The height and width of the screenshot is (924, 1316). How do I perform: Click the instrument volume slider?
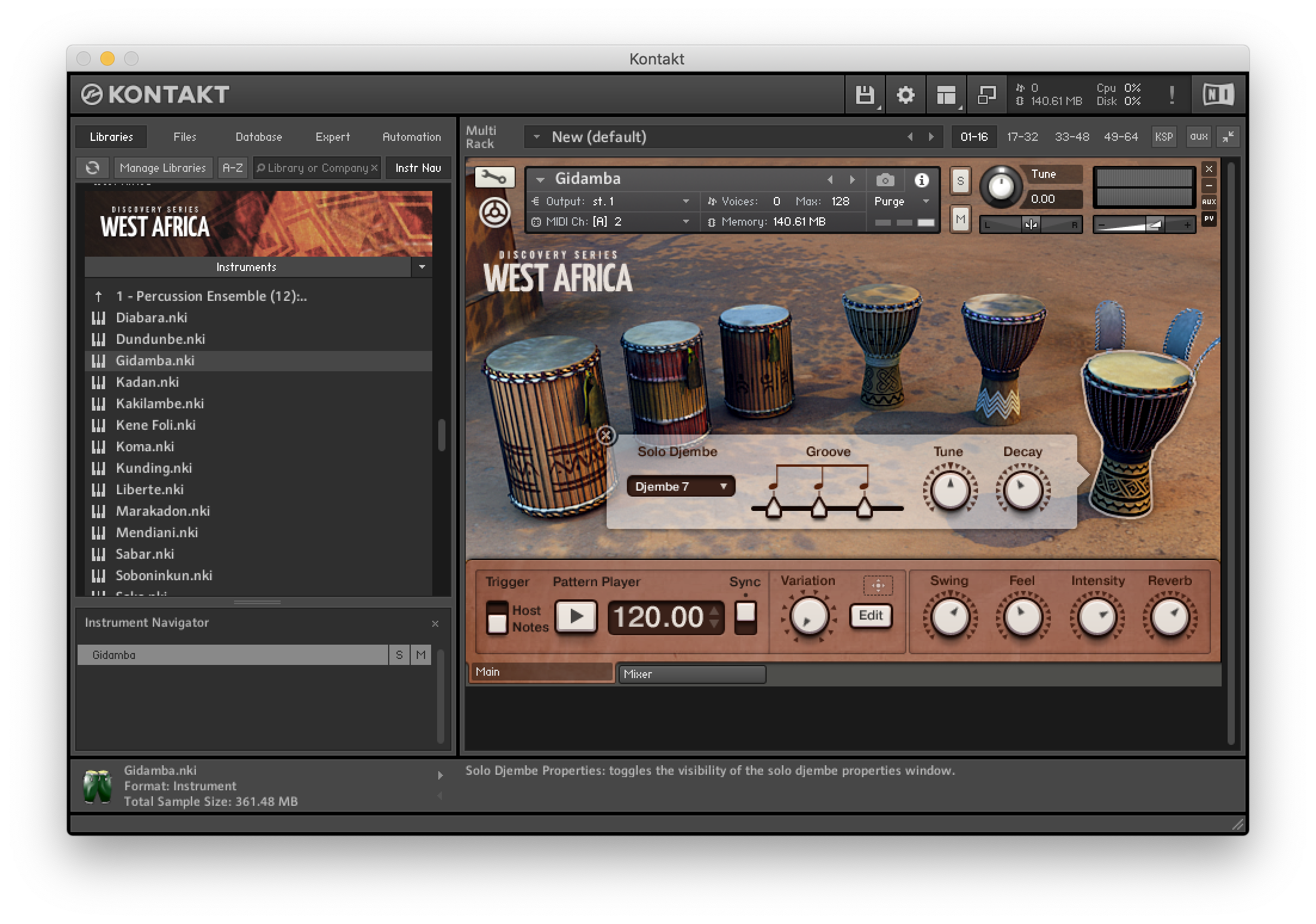click(1144, 225)
